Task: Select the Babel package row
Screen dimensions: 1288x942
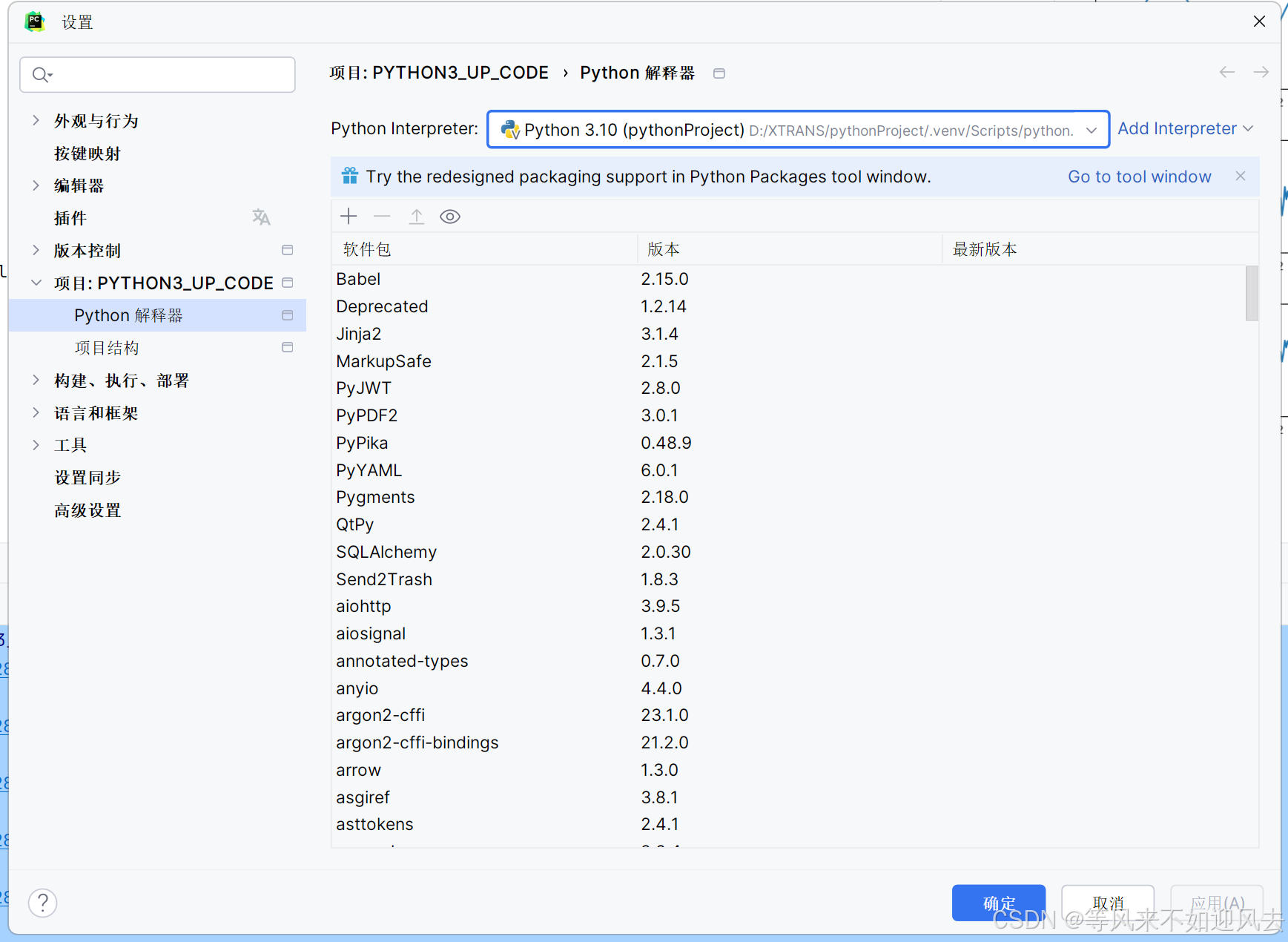Action: [788, 279]
